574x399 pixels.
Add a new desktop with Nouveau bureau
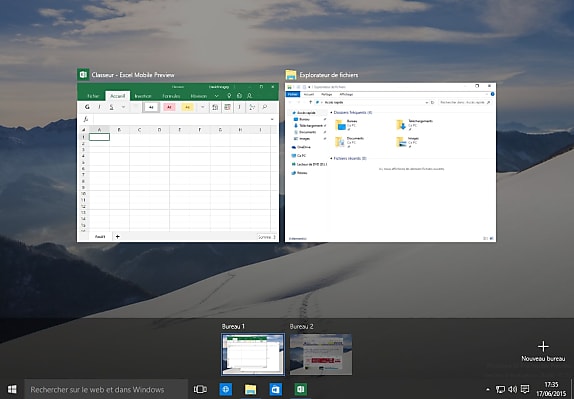click(543, 351)
